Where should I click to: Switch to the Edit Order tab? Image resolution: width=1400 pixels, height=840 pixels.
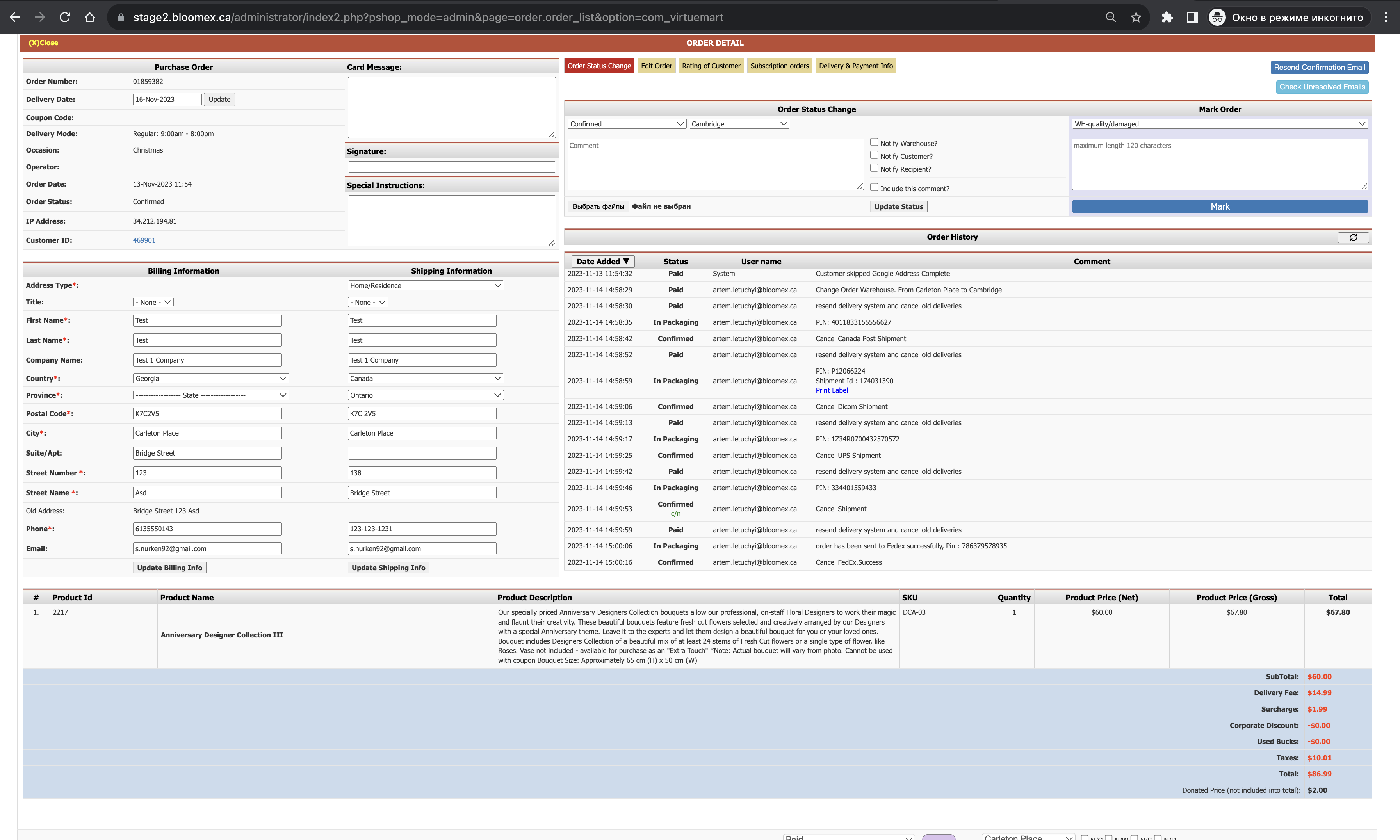point(656,66)
